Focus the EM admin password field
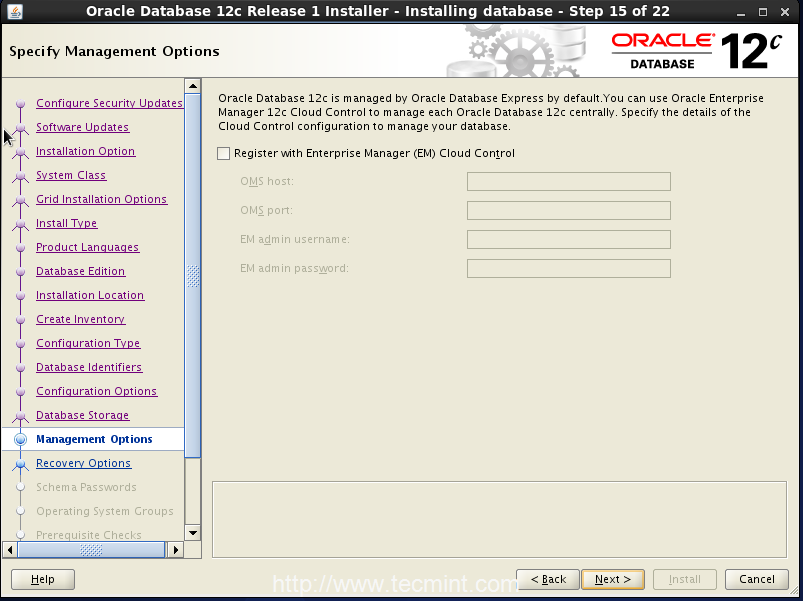 568,268
